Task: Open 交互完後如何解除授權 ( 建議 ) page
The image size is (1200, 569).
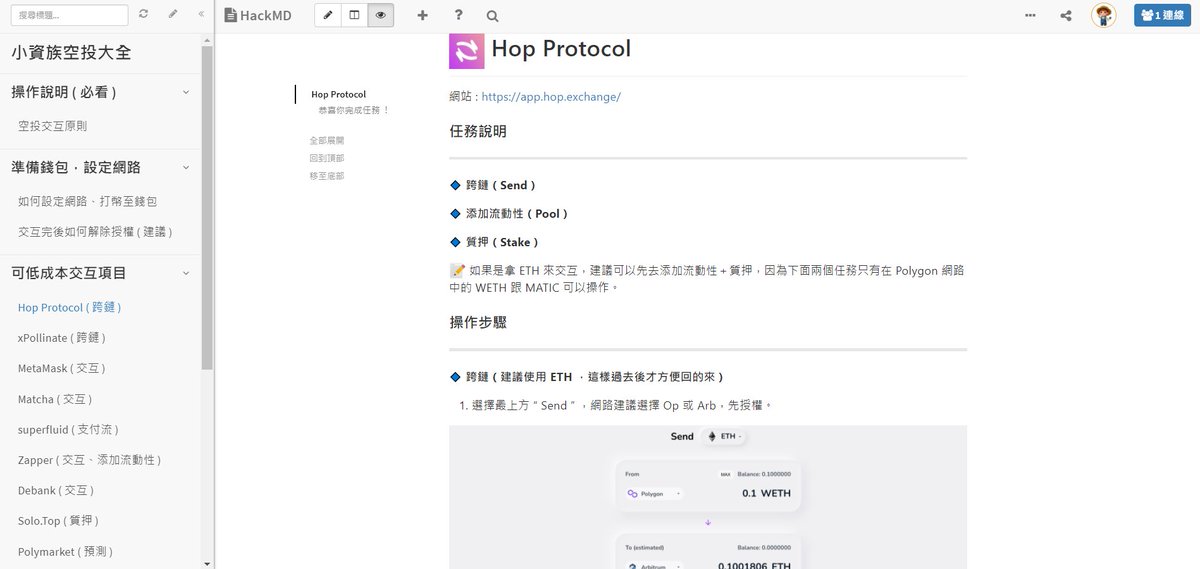Action: (95, 231)
